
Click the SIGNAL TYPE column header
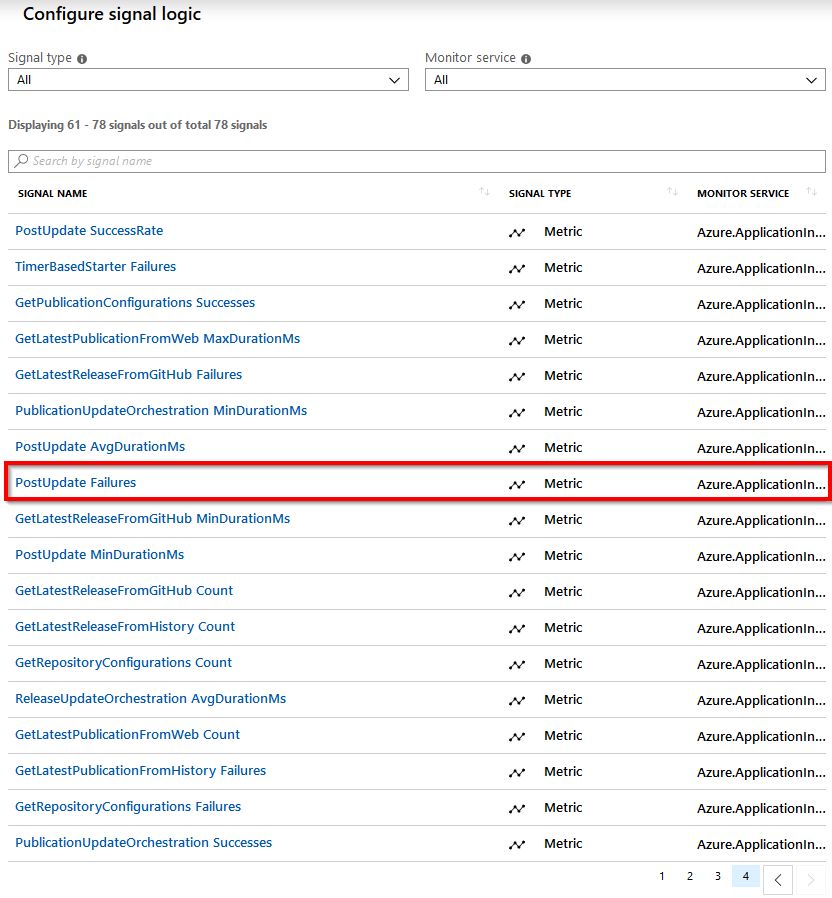(540, 194)
